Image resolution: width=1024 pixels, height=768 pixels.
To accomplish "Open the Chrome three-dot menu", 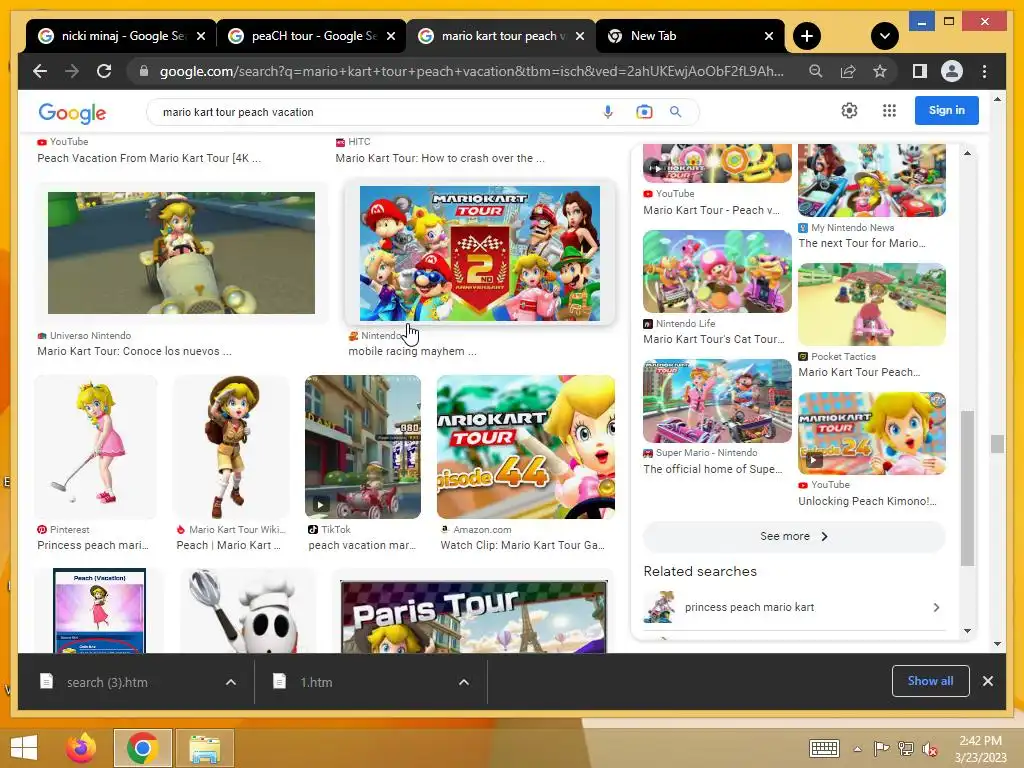I will click(x=984, y=71).
